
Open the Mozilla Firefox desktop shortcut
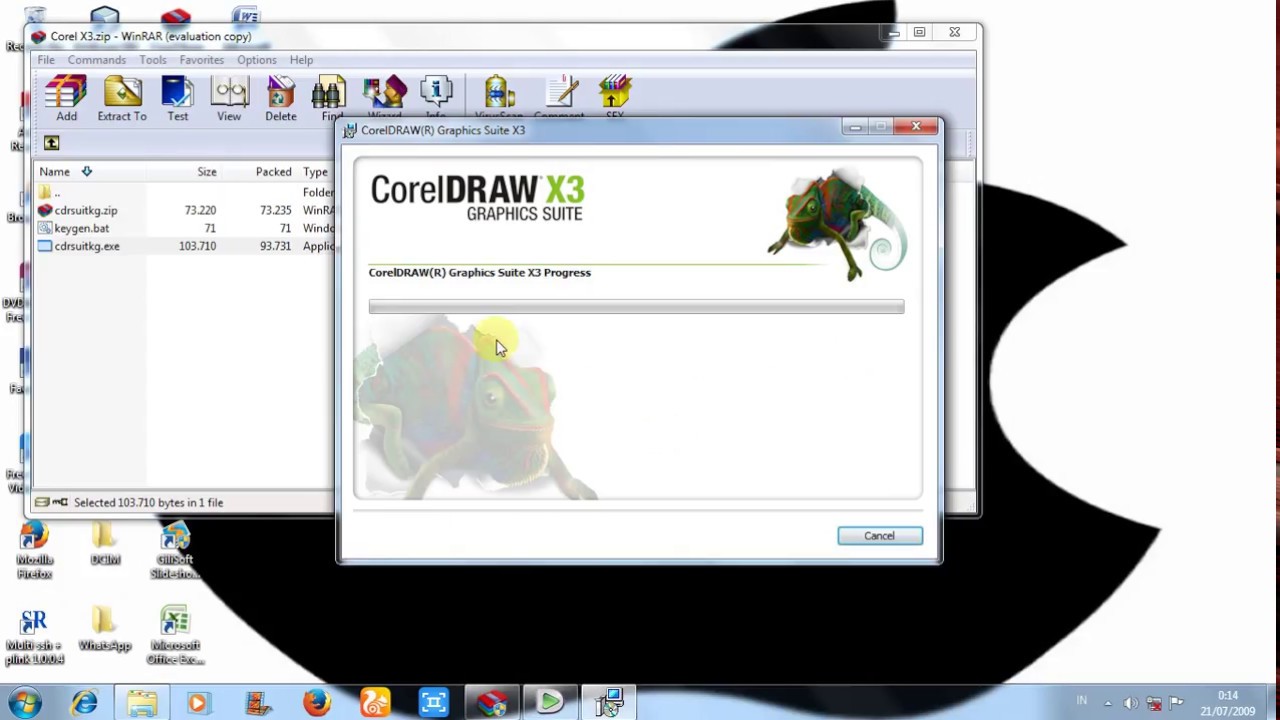tap(34, 550)
